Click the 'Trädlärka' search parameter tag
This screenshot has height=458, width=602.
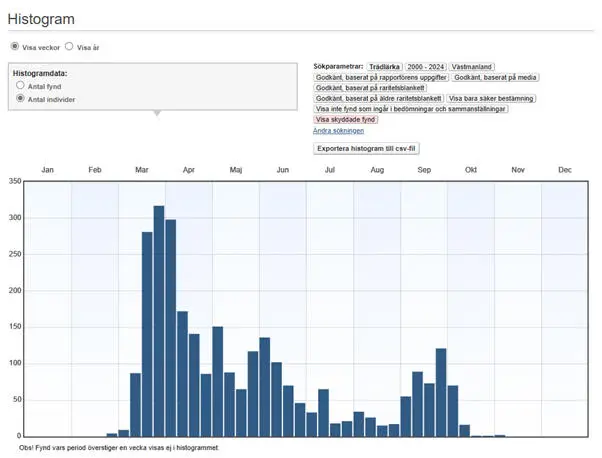[387, 66]
